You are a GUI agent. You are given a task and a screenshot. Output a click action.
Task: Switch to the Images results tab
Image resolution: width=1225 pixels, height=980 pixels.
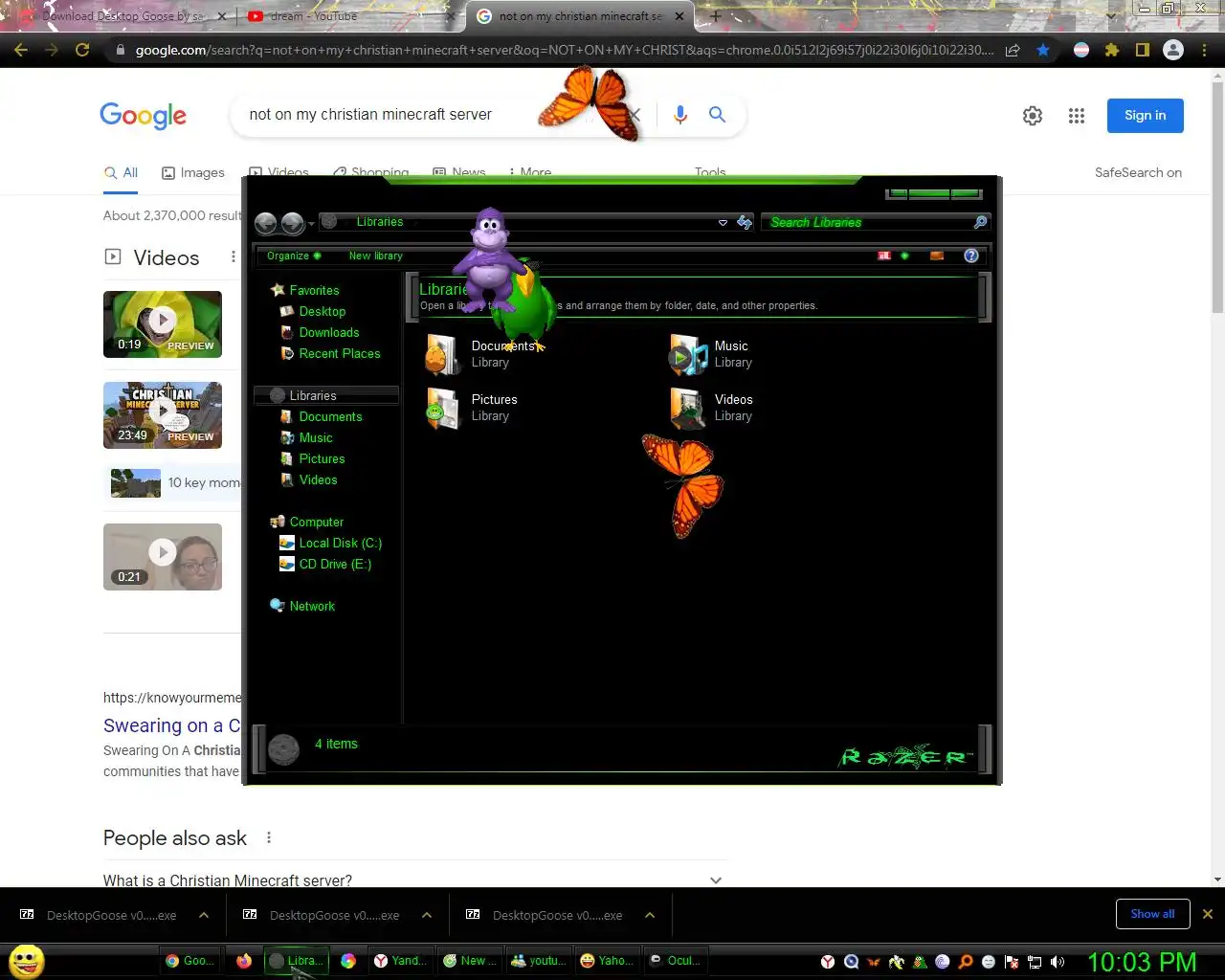click(193, 173)
